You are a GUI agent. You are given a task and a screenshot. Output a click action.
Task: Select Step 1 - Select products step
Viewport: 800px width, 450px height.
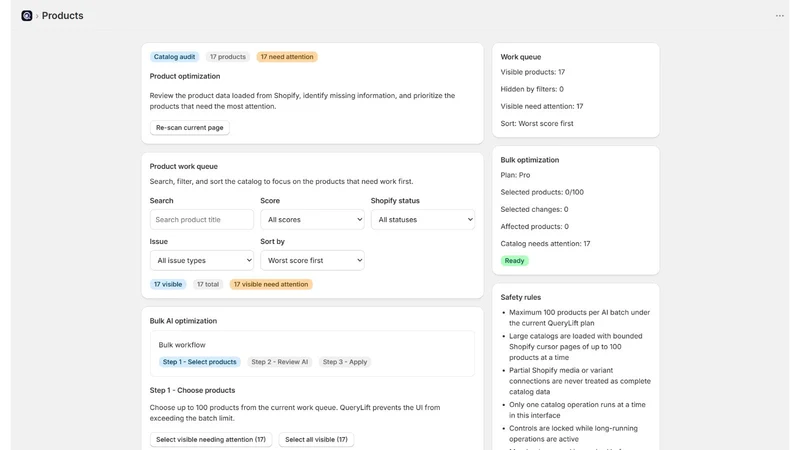pyautogui.click(x=199, y=362)
